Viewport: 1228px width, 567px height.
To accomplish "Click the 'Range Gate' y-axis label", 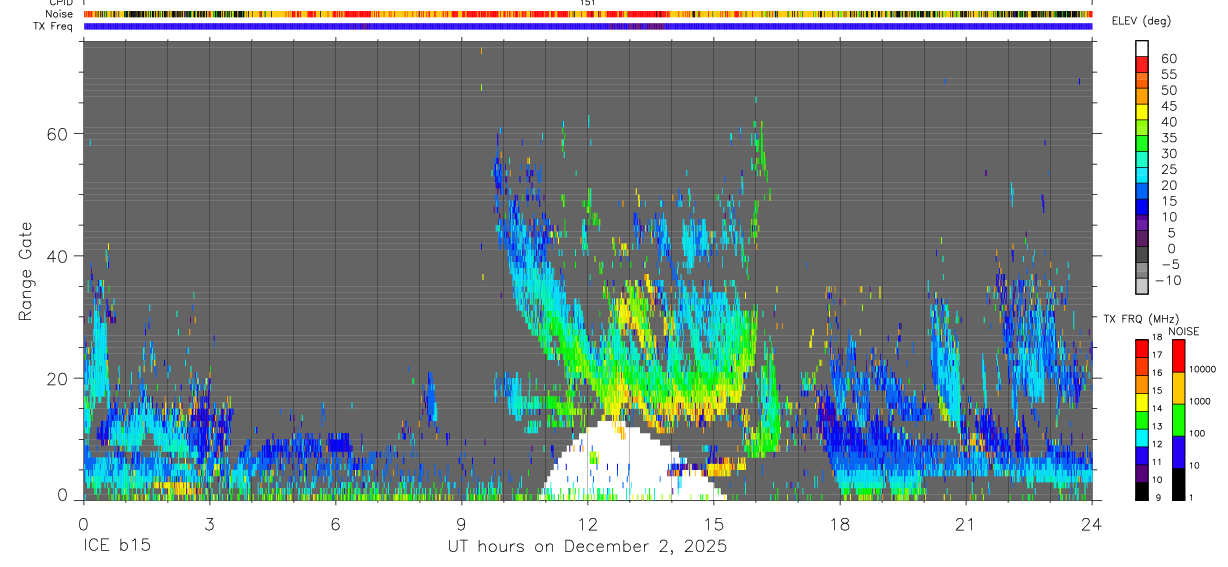I will tap(27, 271).
